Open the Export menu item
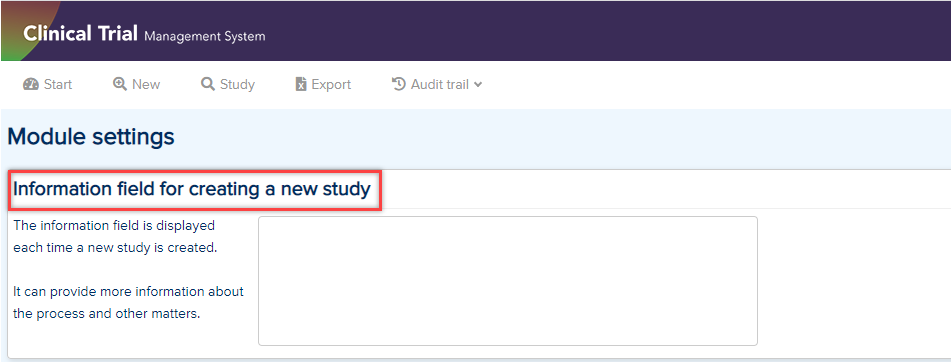 coord(323,84)
